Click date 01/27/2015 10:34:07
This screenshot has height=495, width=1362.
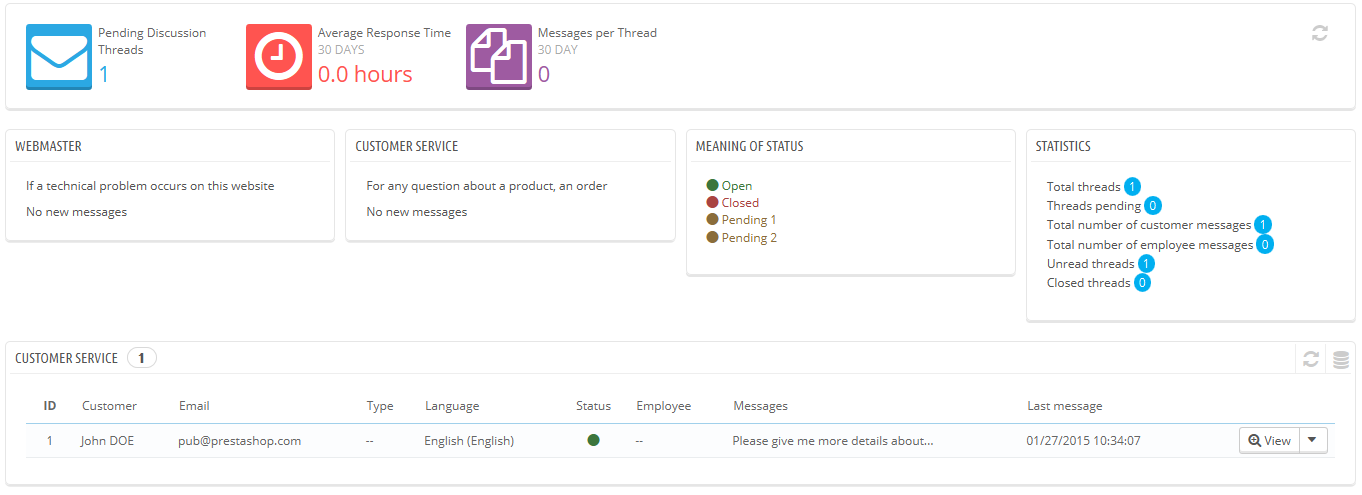click(x=1083, y=440)
